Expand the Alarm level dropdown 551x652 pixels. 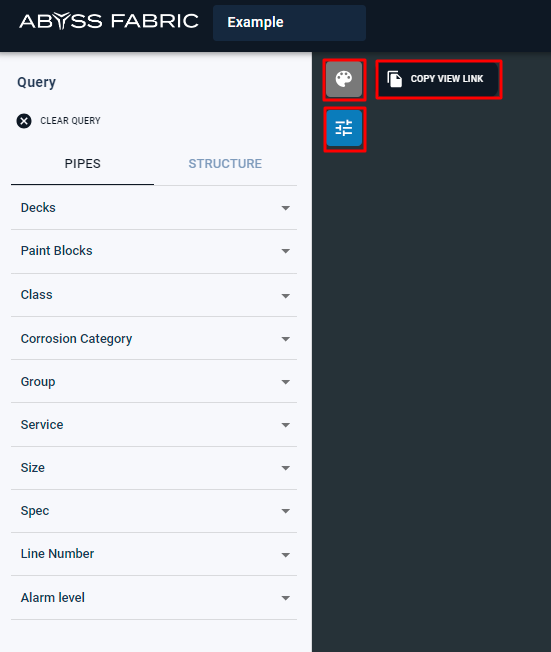154,598
